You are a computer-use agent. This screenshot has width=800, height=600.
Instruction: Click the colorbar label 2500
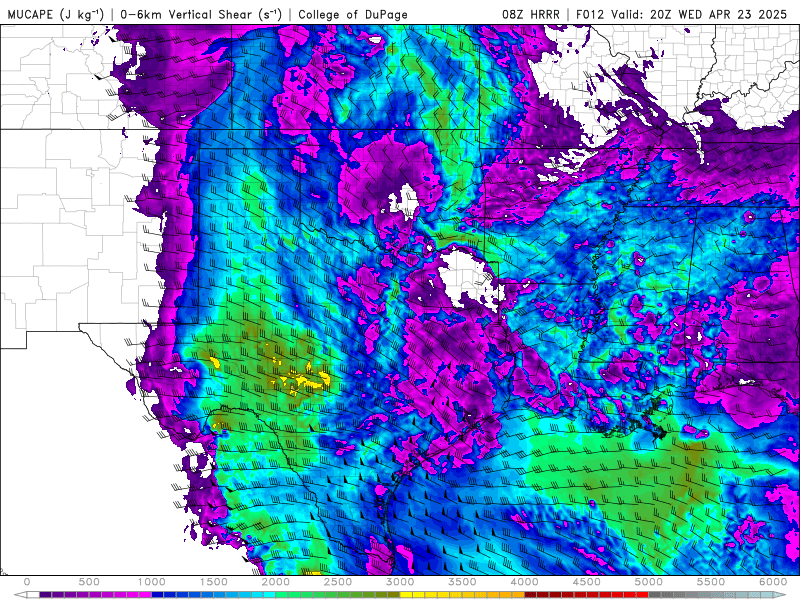point(338,582)
